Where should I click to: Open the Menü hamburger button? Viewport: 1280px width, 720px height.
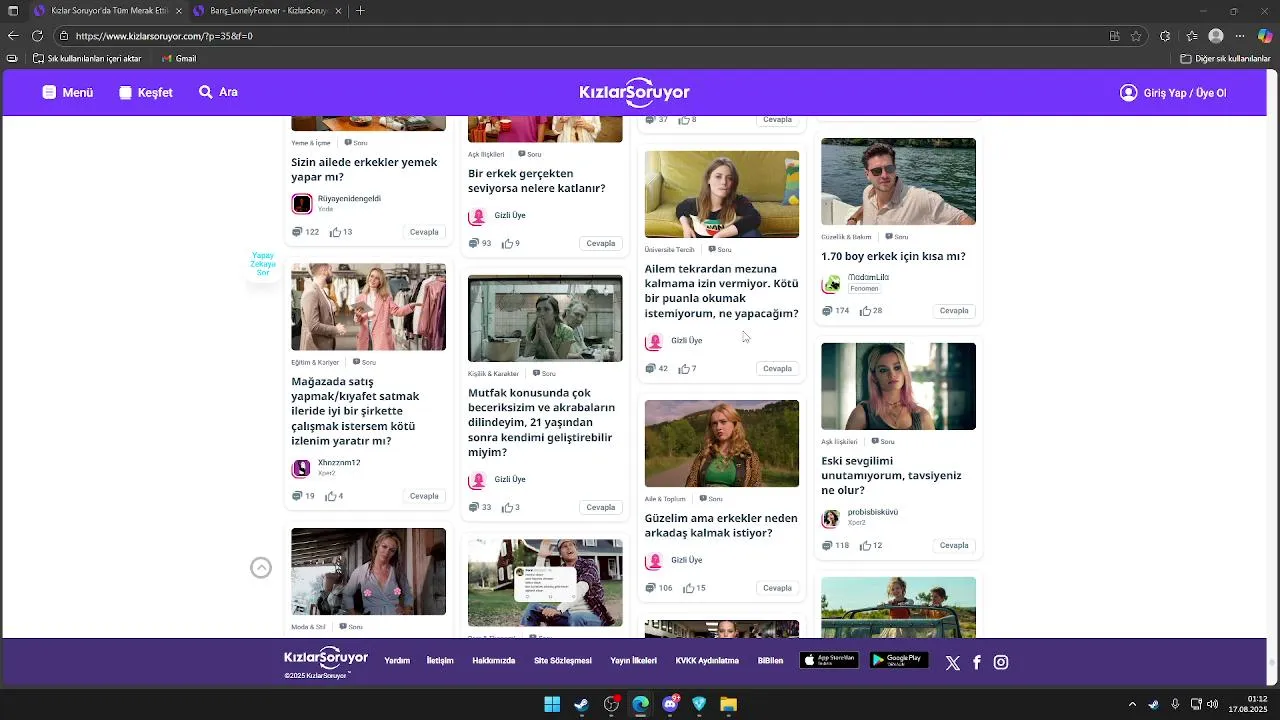(x=67, y=92)
